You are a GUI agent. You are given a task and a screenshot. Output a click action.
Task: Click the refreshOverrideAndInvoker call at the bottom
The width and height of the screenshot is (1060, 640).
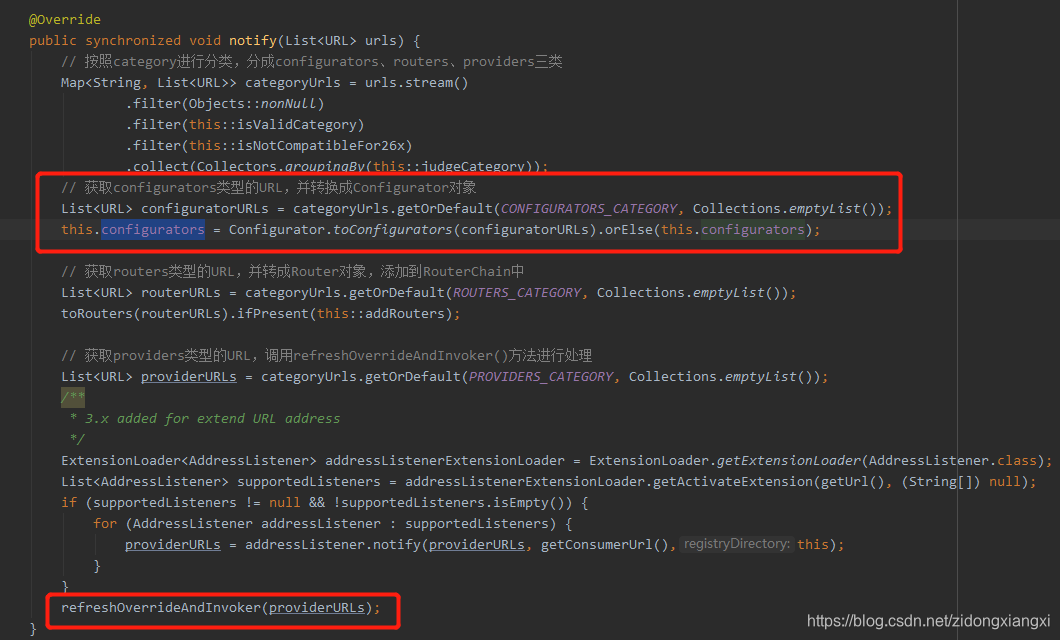tap(161, 607)
